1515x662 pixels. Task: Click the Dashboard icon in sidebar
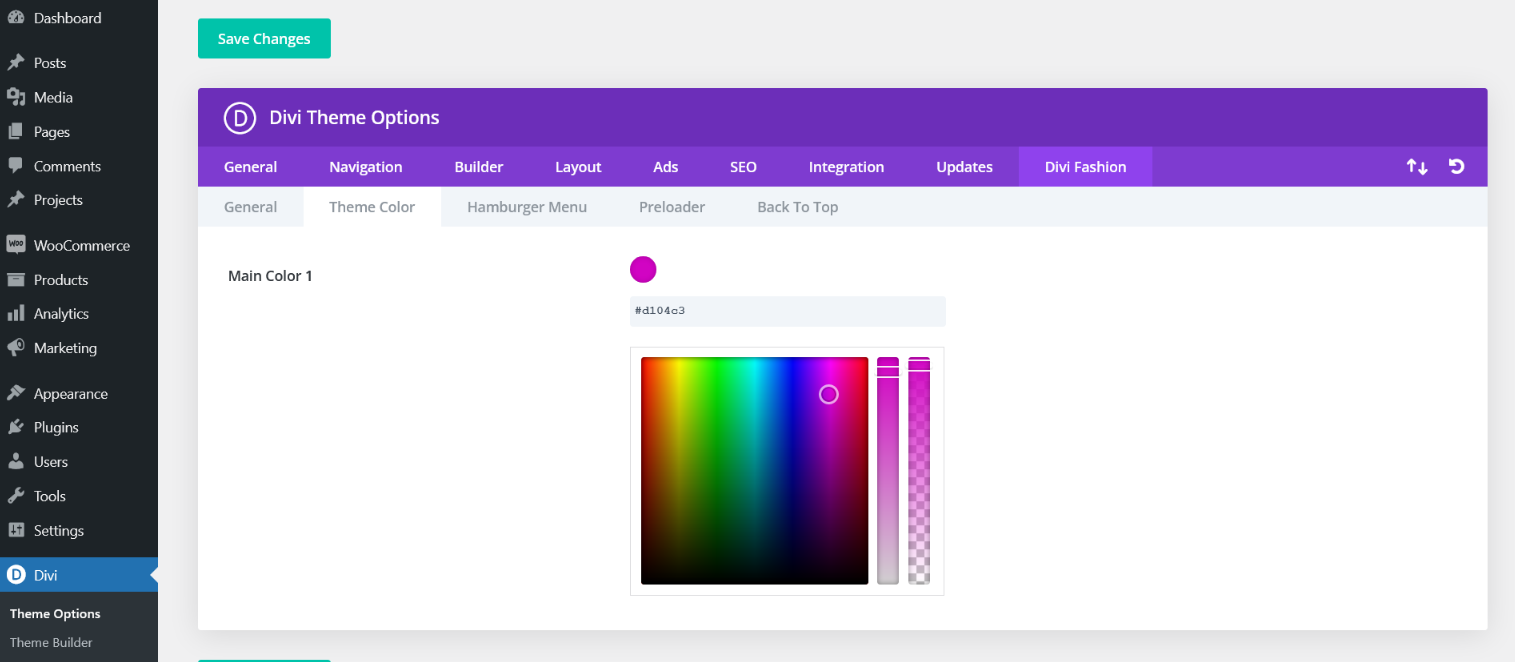[x=15, y=18]
